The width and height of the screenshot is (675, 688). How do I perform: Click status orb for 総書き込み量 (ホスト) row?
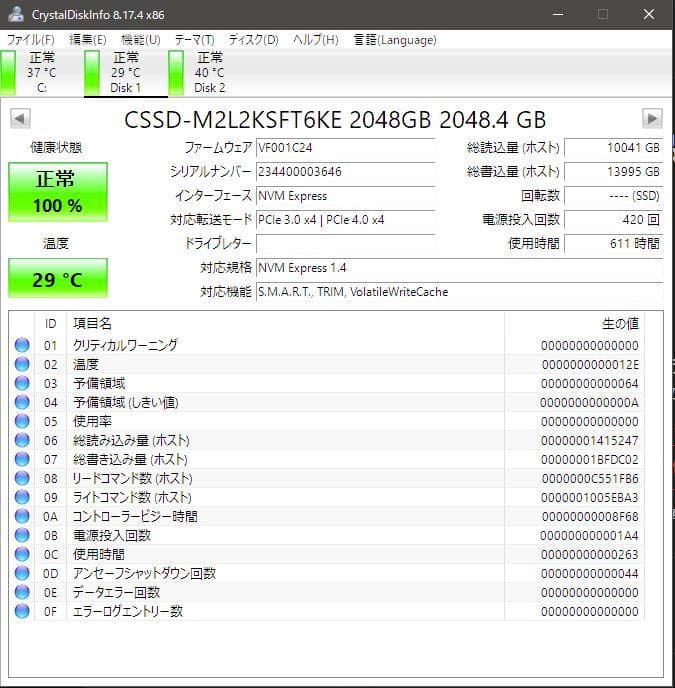pyautogui.click(x=22, y=459)
